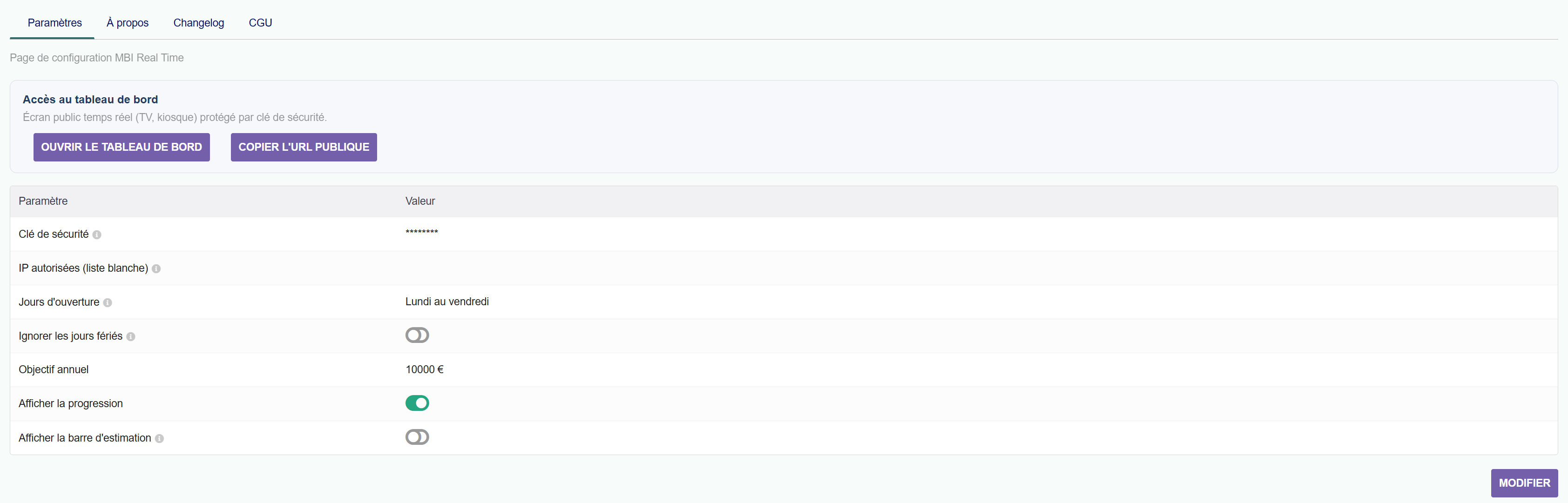Viewport: 1568px width, 503px height.
Task: Click info icon next to Afficher la barre d'estimation
Action: (x=160, y=438)
